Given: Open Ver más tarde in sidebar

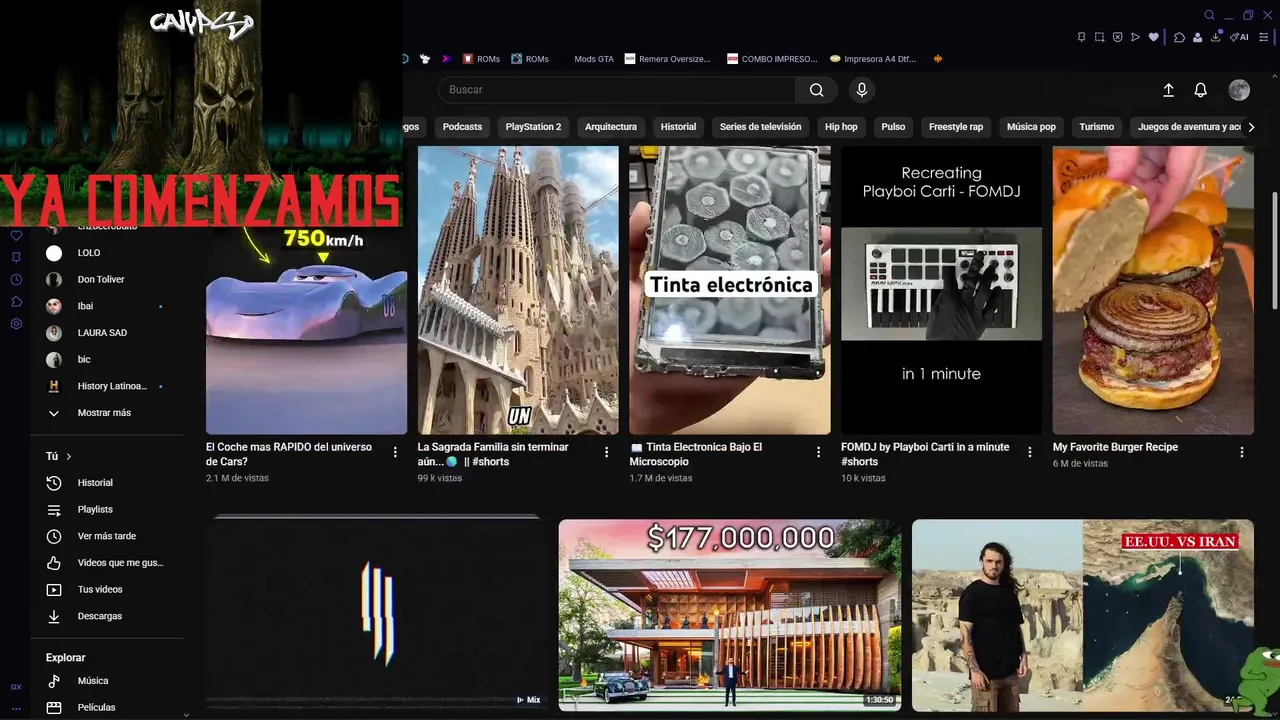Looking at the screenshot, I should [x=107, y=536].
